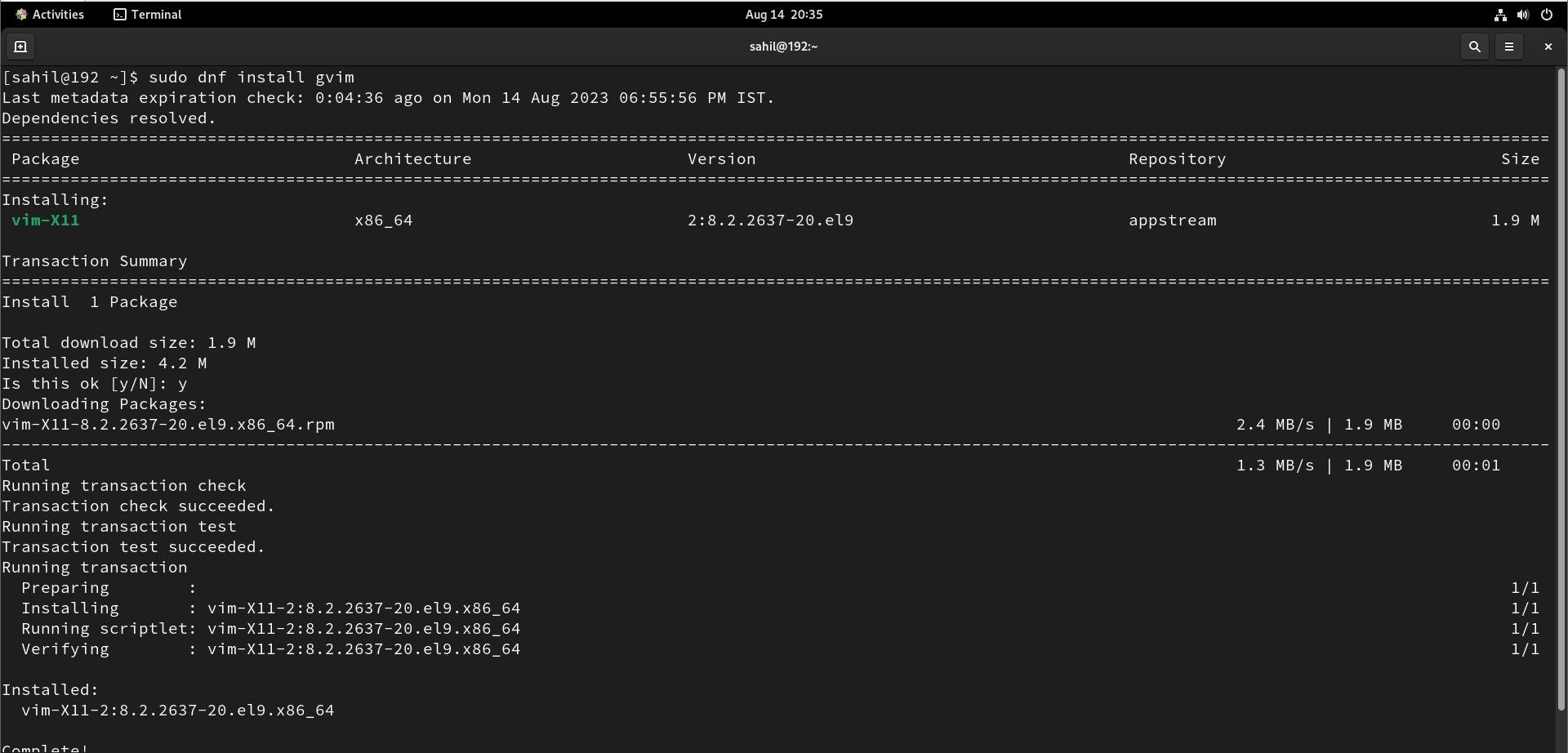
Task: Click the hamburger menu icon in the header bar
Action: point(1509,47)
